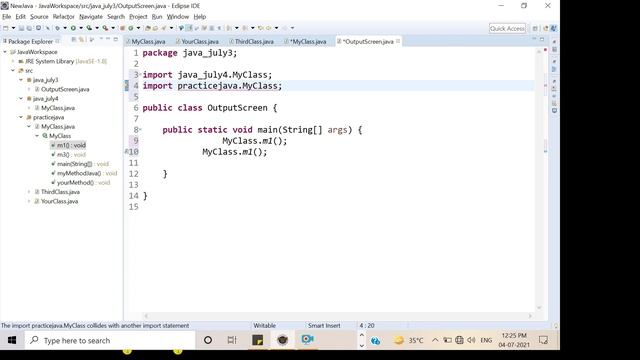The image size is (640, 360).
Task: Expand JRE System Library node
Action: [13, 61]
